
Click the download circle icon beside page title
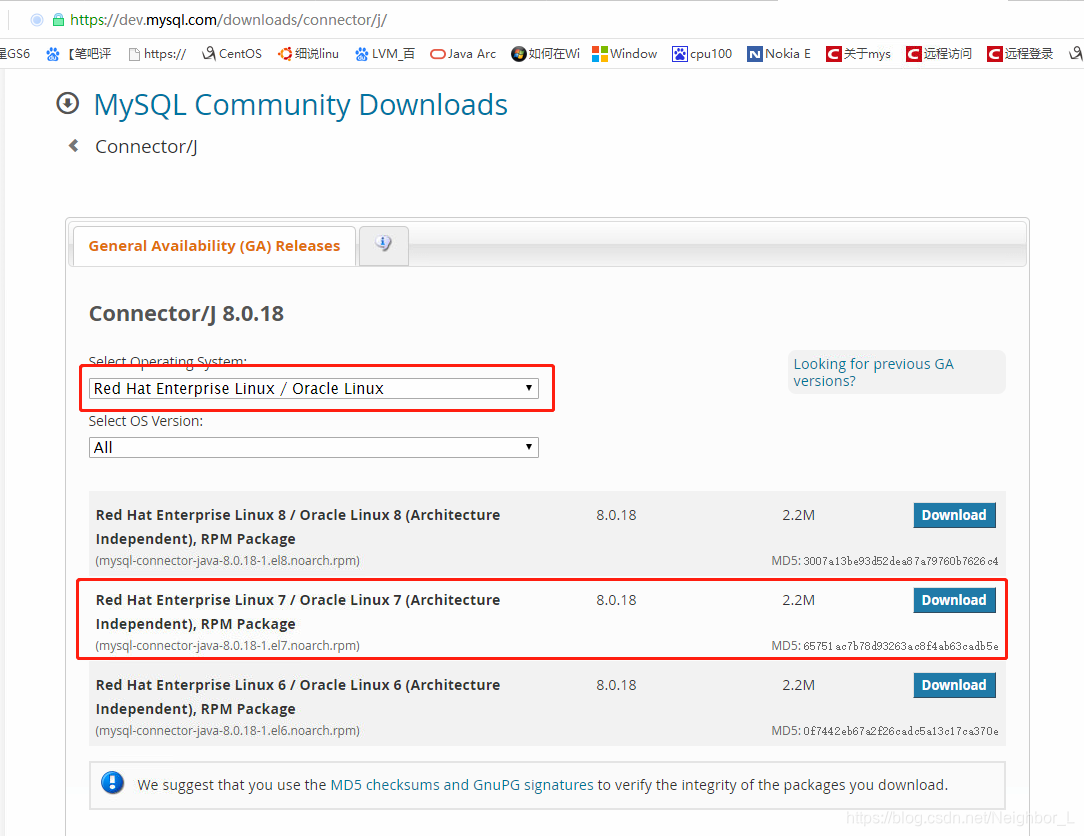(68, 104)
